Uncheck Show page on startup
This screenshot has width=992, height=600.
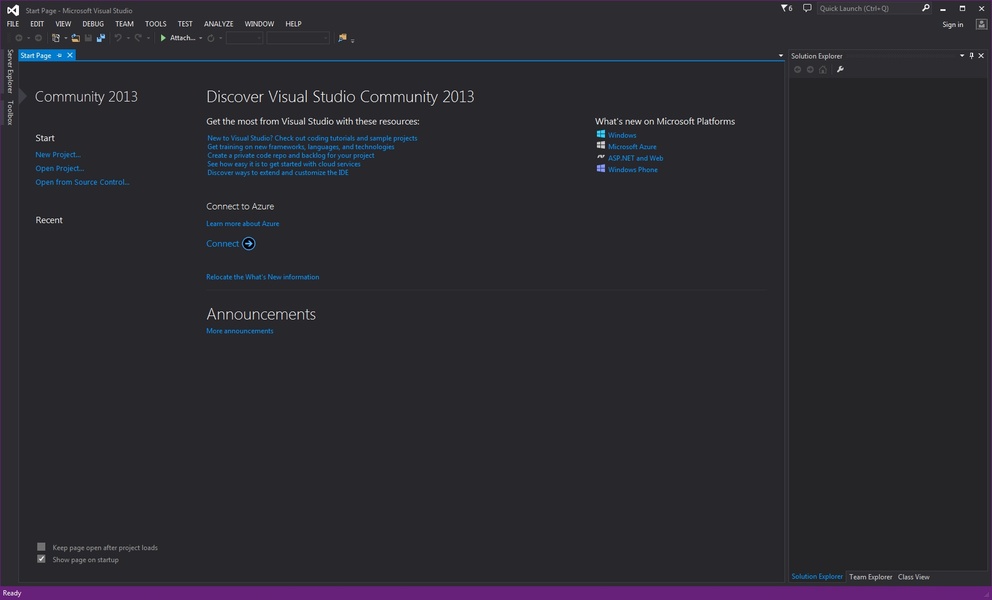pyautogui.click(x=41, y=559)
